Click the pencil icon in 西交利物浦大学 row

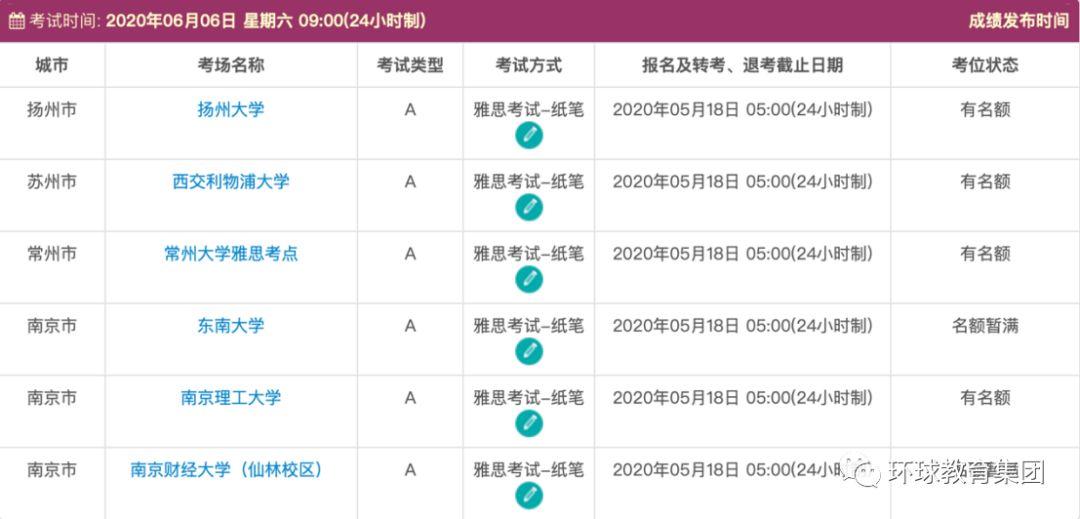pyautogui.click(x=528, y=208)
